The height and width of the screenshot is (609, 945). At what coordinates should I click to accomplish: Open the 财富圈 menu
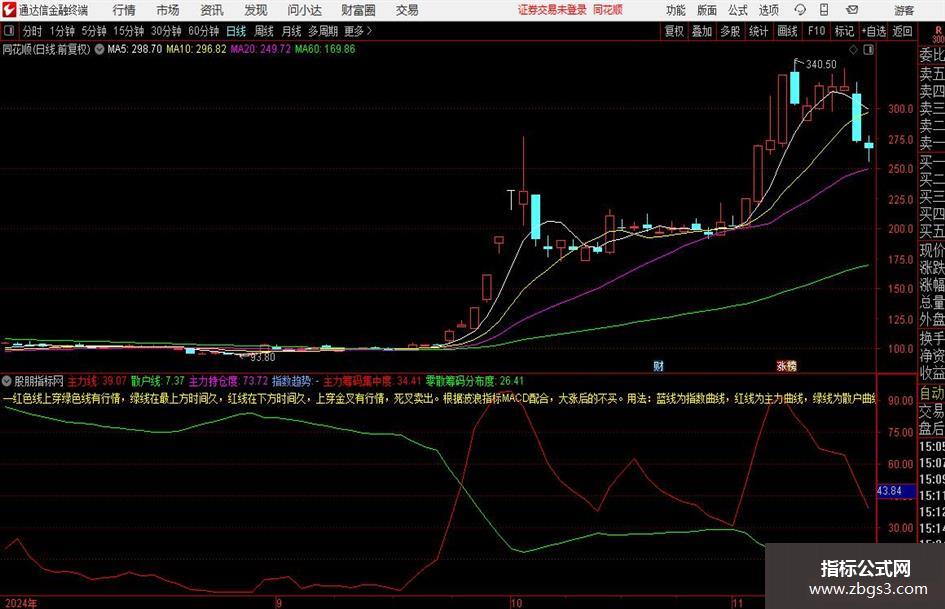(x=358, y=10)
